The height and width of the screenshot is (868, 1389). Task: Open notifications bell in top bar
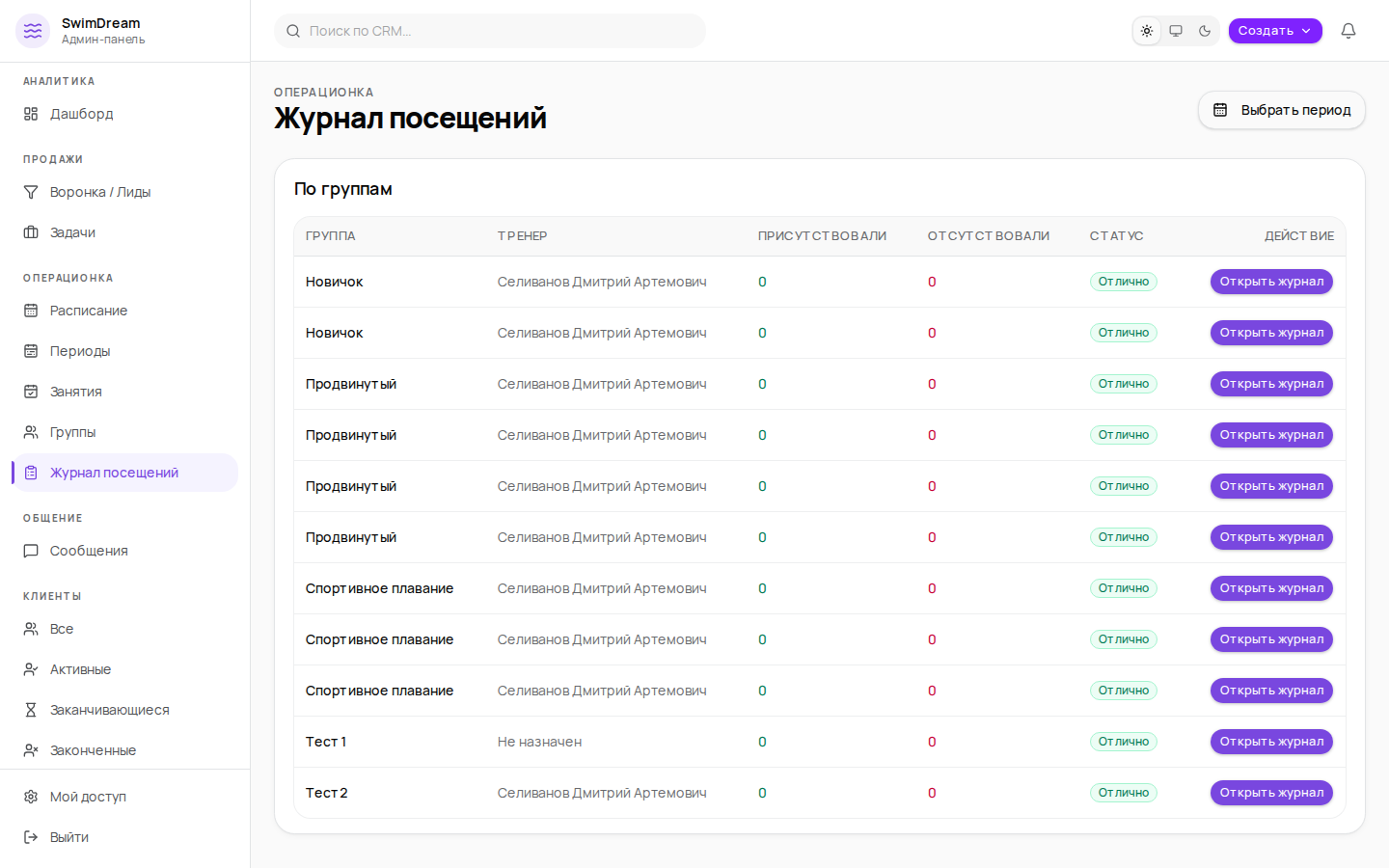1348,31
